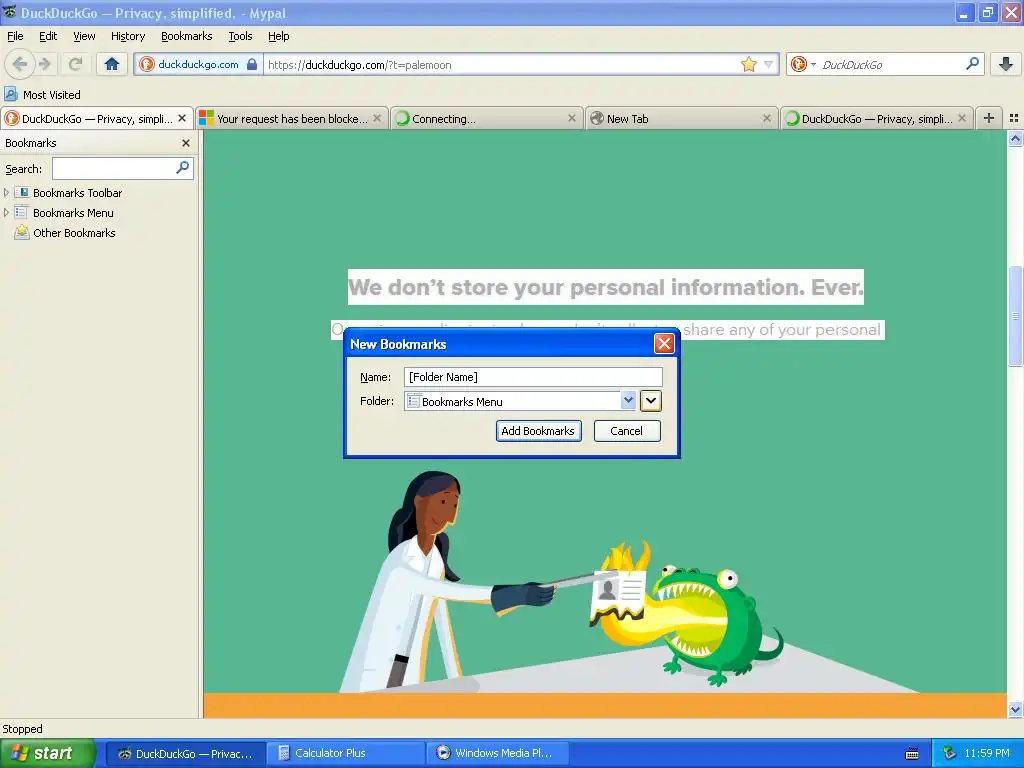Viewport: 1024px width, 768px height.
Task: Switch to 'Your request has been blocked' tab
Action: 291,119
